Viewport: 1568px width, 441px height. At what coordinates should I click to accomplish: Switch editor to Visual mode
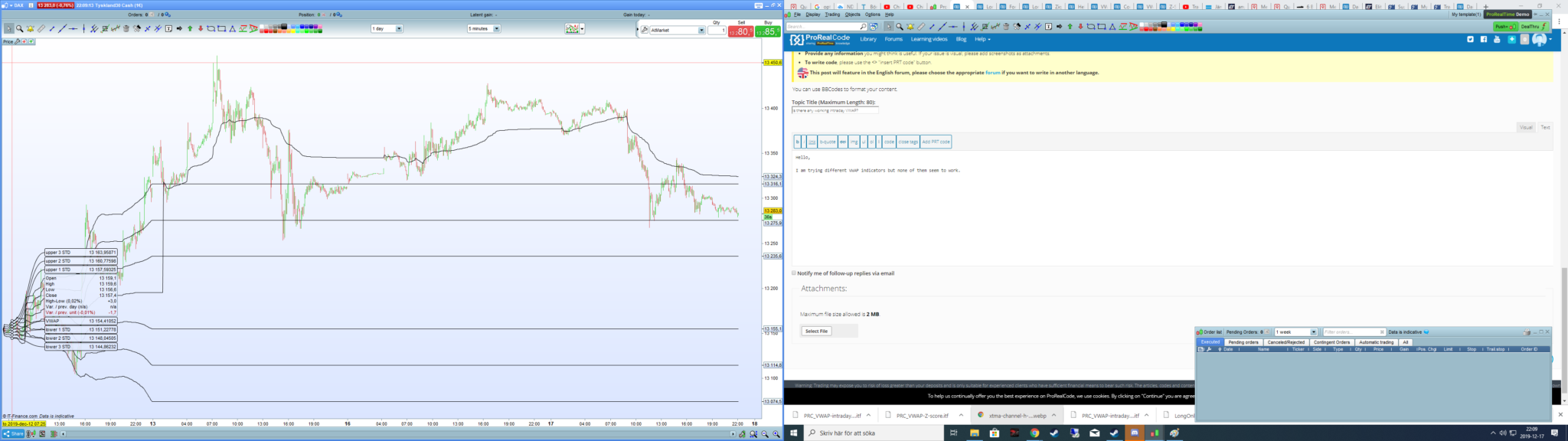(x=1526, y=127)
